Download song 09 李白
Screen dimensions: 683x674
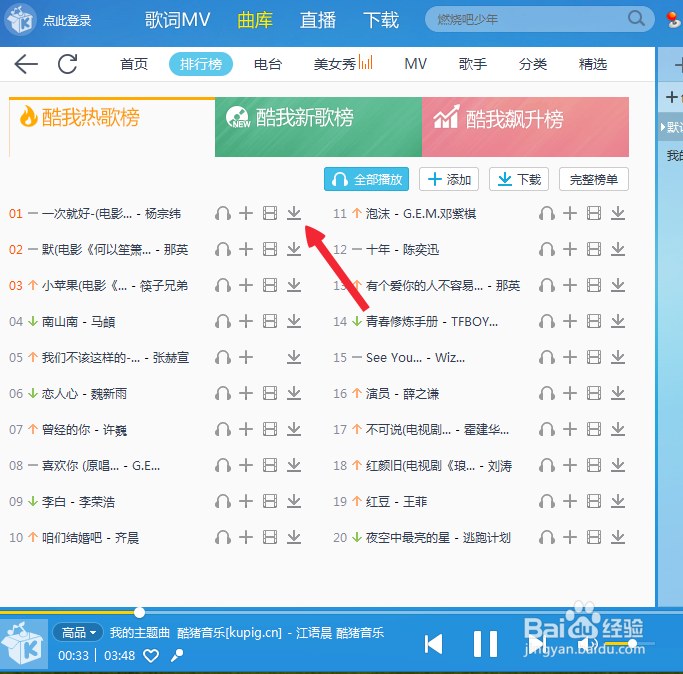294,501
